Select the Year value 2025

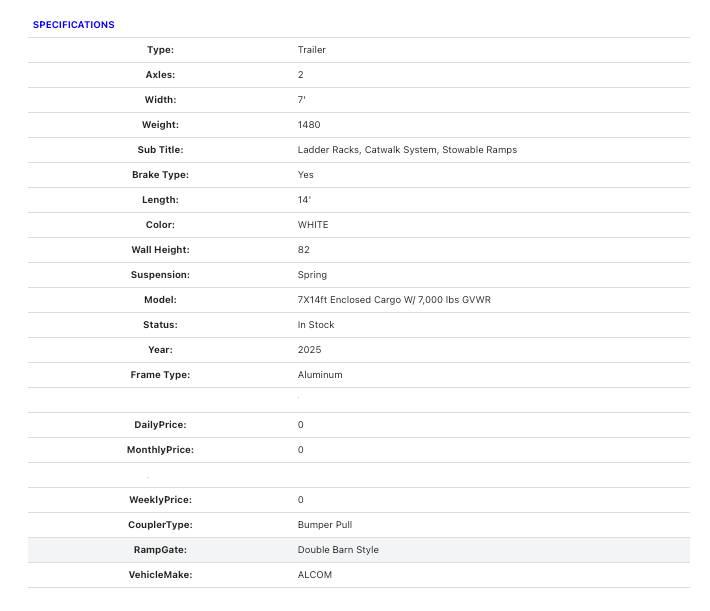[309, 350]
